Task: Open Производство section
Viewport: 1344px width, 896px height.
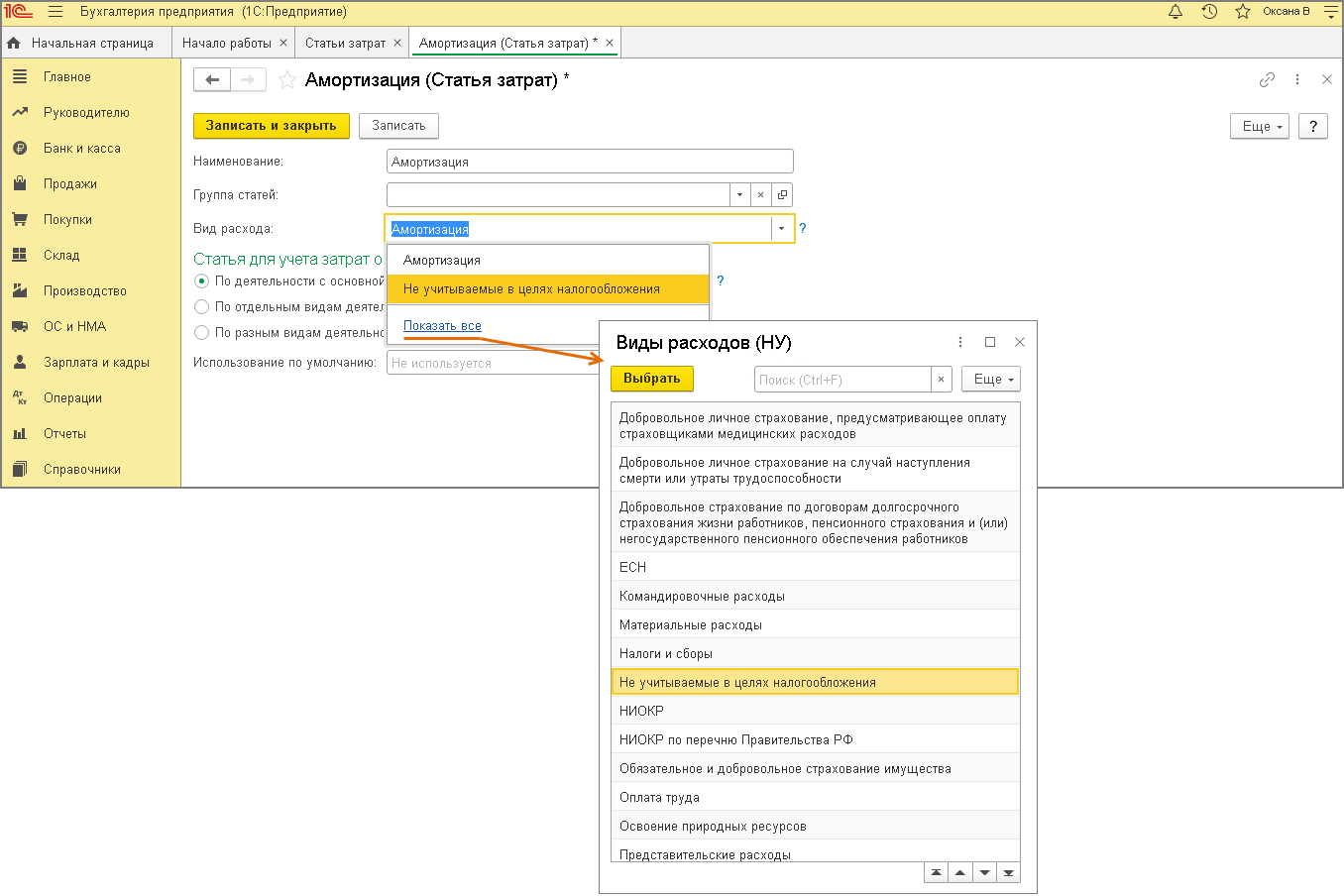Action: coord(90,290)
